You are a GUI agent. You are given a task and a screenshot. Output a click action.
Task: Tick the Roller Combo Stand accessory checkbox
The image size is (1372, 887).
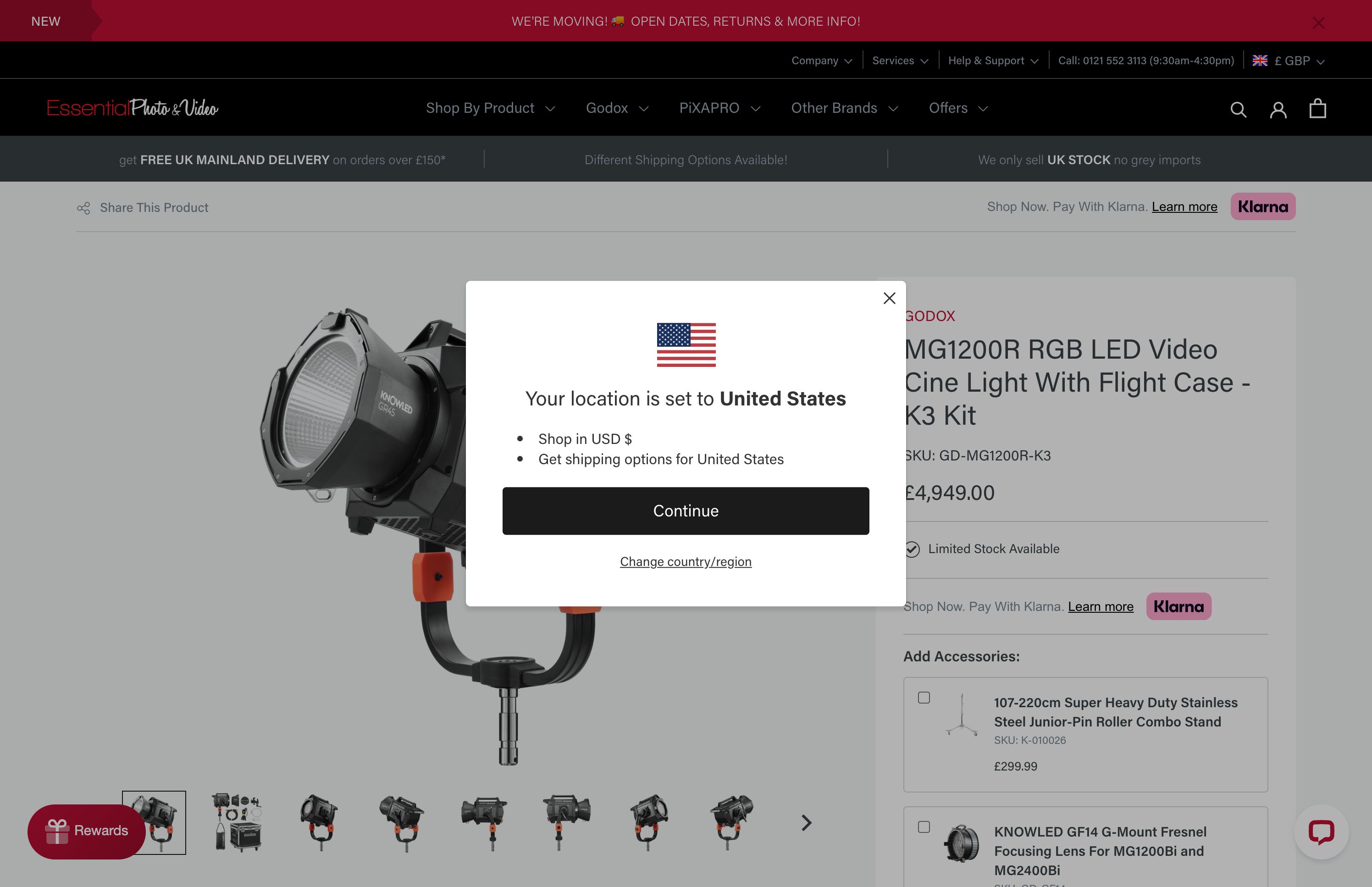[924, 698]
